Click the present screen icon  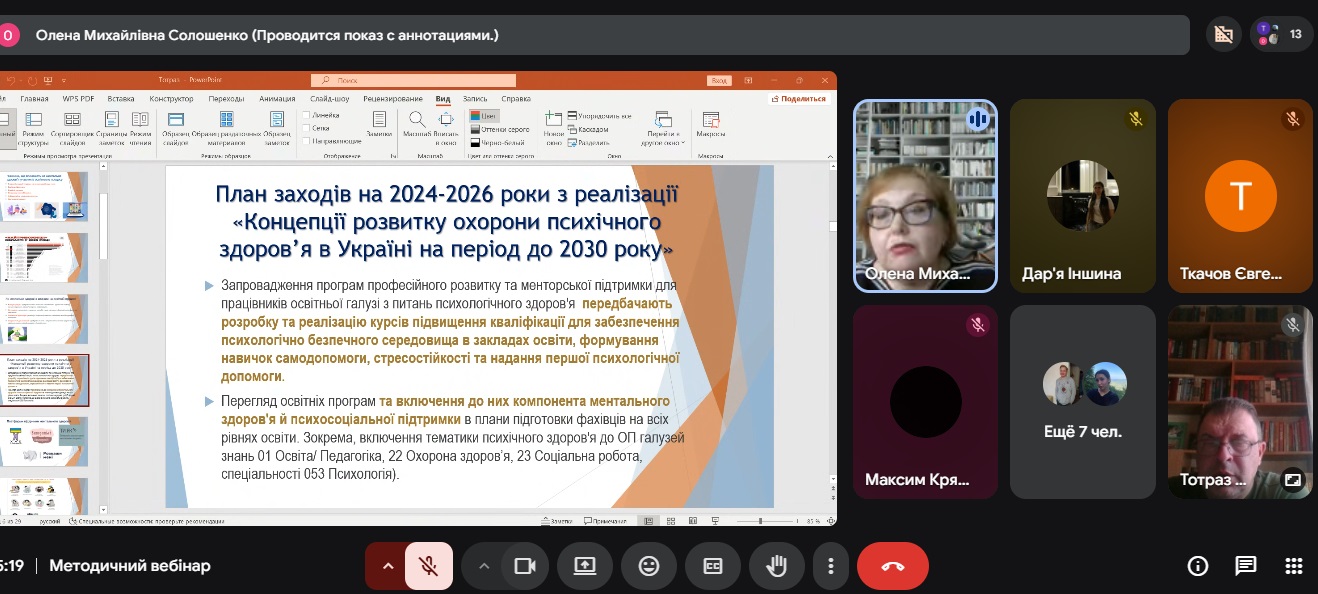point(585,566)
